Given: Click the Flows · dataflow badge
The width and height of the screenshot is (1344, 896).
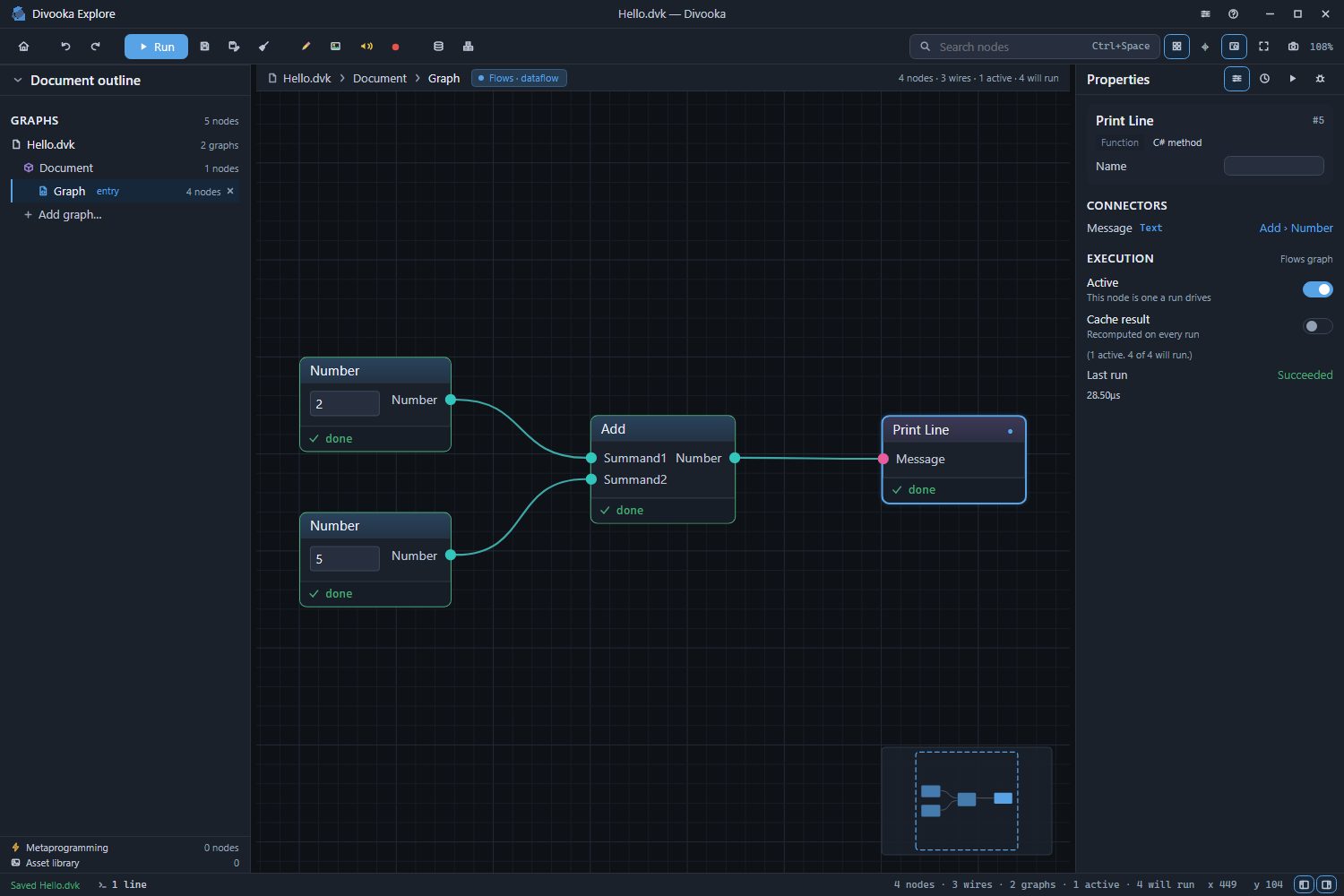Looking at the screenshot, I should click(519, 78).
